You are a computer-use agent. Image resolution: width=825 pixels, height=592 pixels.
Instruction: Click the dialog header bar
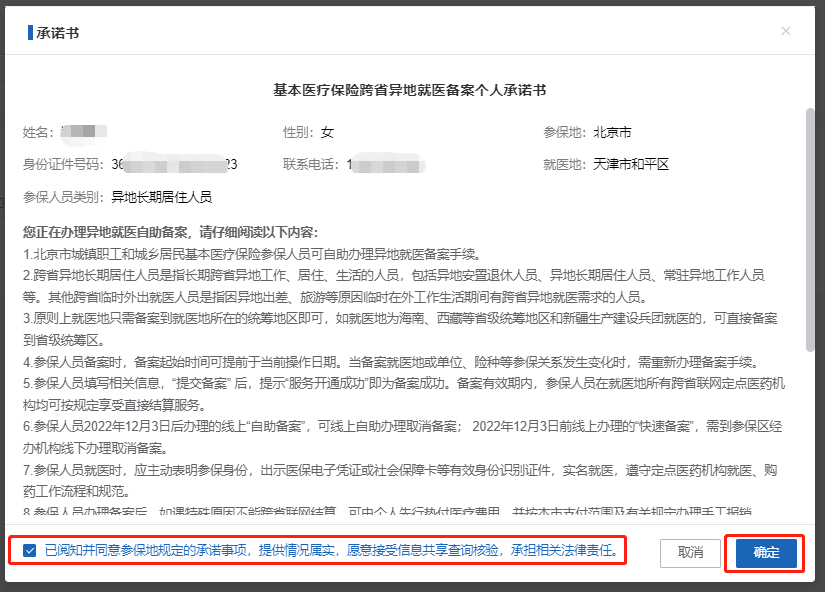click(400, 31)
